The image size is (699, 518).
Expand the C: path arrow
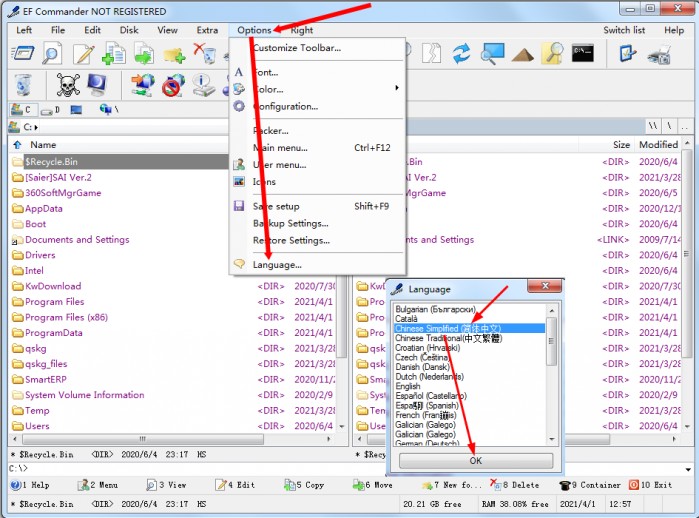pos(36,127)
